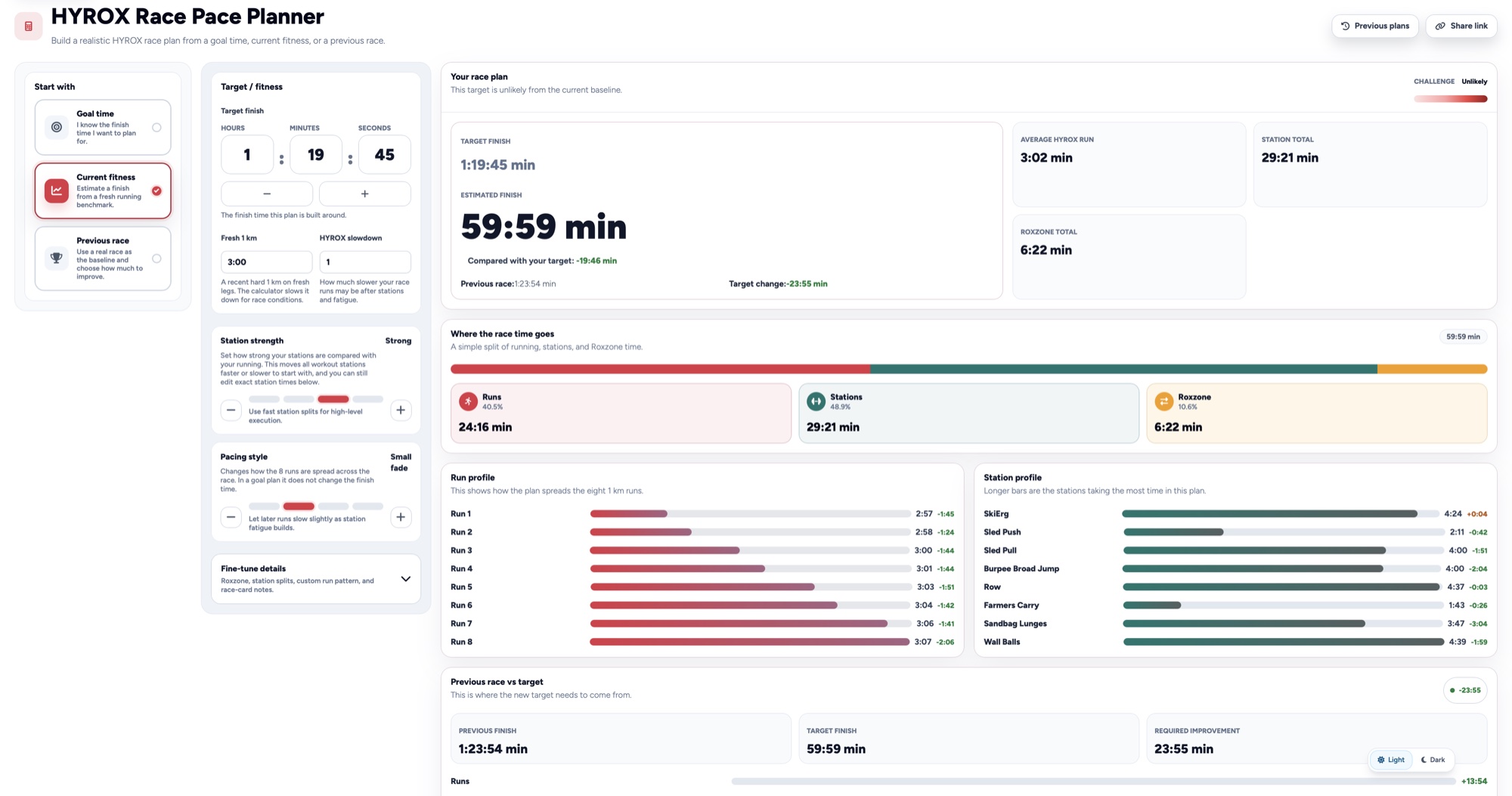The height and width of the screenshot is (796, 1512).
Task: Click the Stations dumbbell icon
Action: point(816,401)
